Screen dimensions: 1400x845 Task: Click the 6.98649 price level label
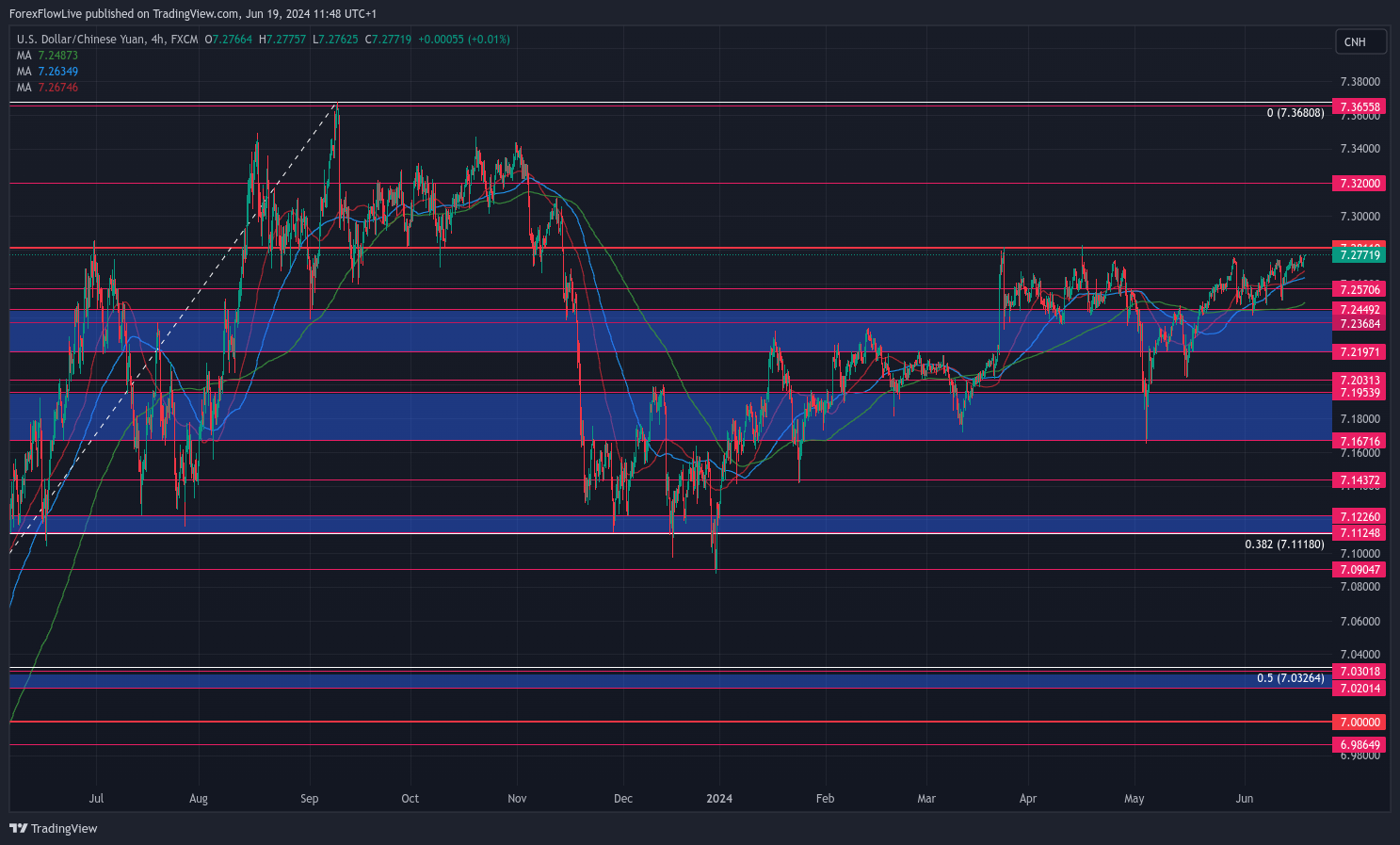pos(1360,745)
